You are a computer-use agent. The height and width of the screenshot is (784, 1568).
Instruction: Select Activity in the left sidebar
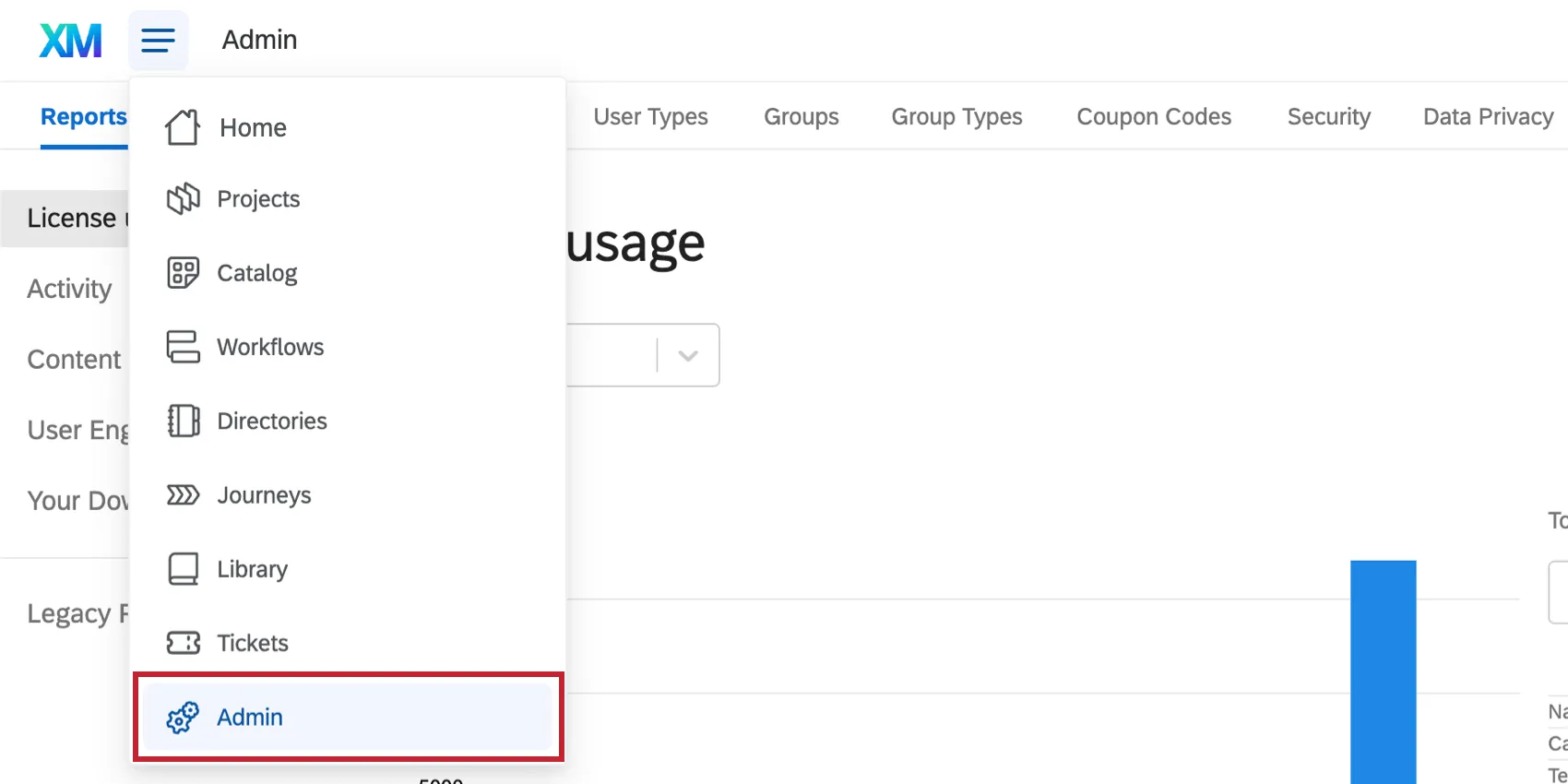click(x=69, y=289)
